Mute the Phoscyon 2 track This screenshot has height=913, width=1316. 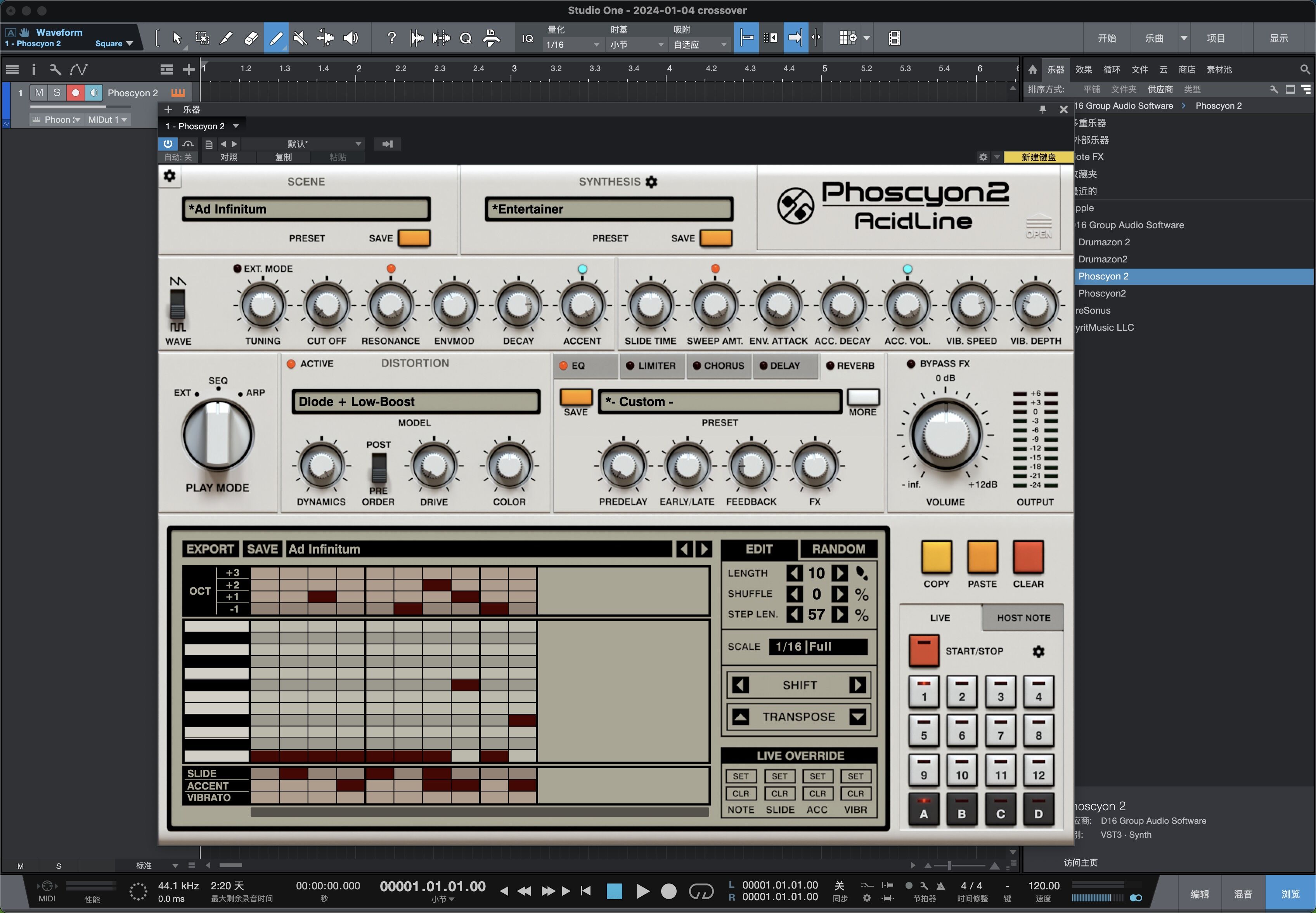tap(39, 92)
